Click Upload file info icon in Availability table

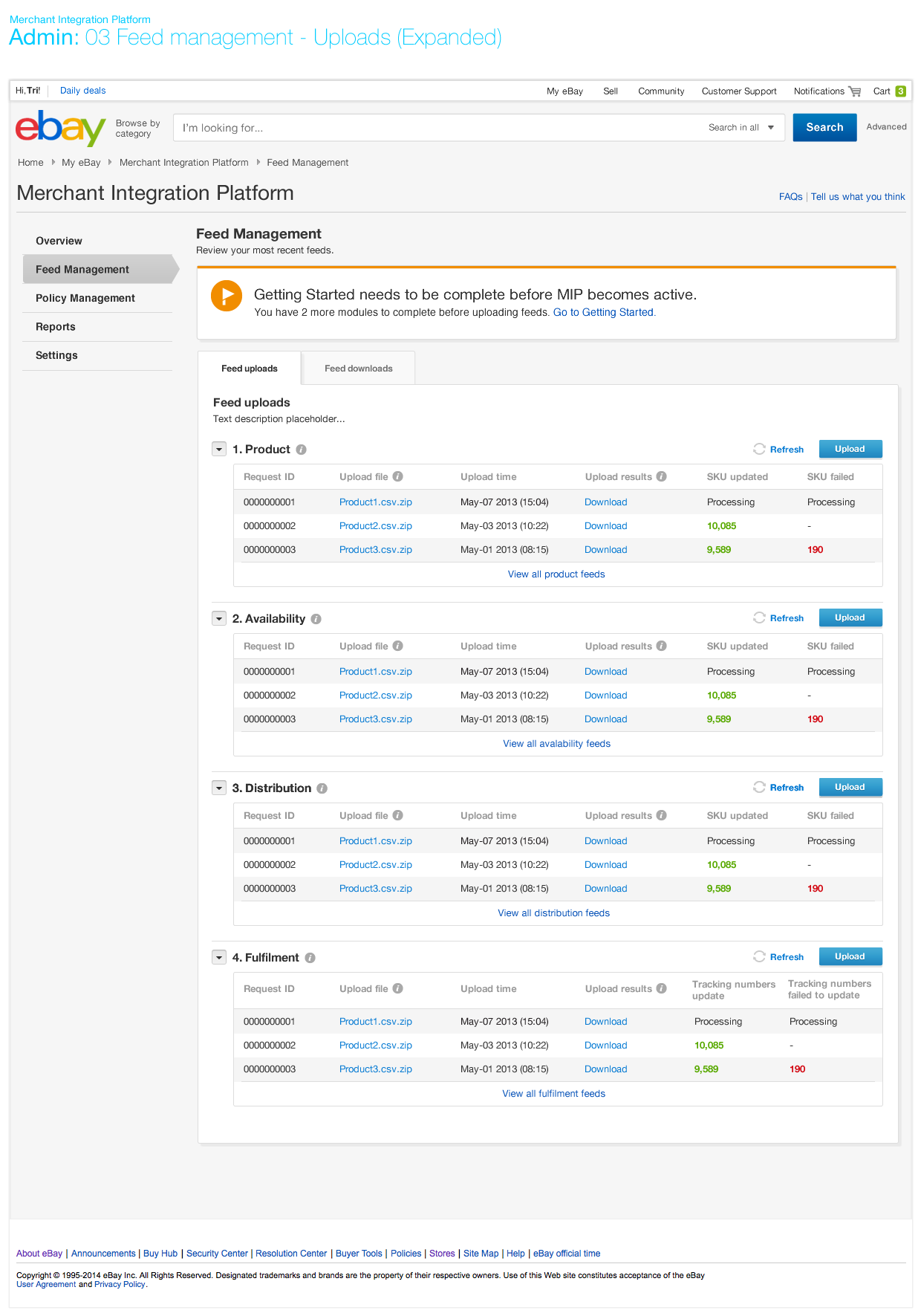(x=397, y=646)
